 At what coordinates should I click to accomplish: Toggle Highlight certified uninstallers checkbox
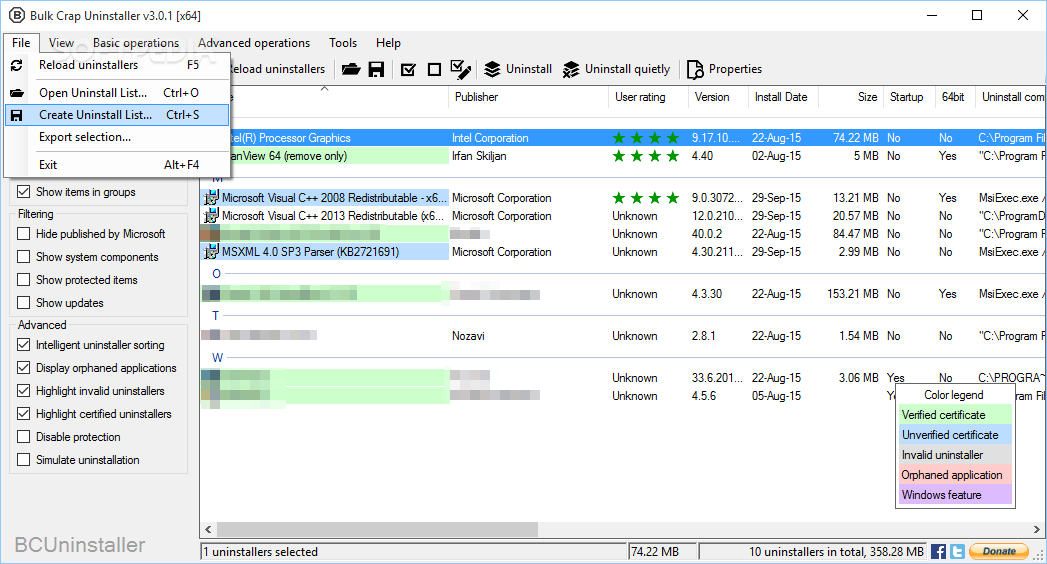click(23, 414)
